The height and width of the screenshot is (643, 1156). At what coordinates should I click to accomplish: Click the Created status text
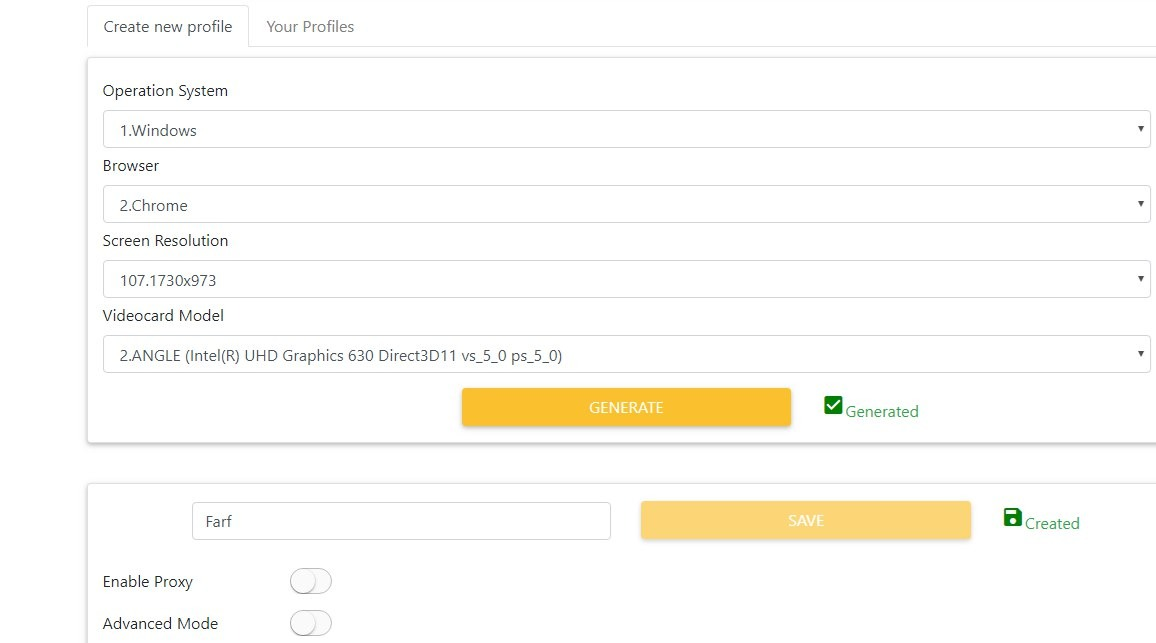pos(1052,523)
